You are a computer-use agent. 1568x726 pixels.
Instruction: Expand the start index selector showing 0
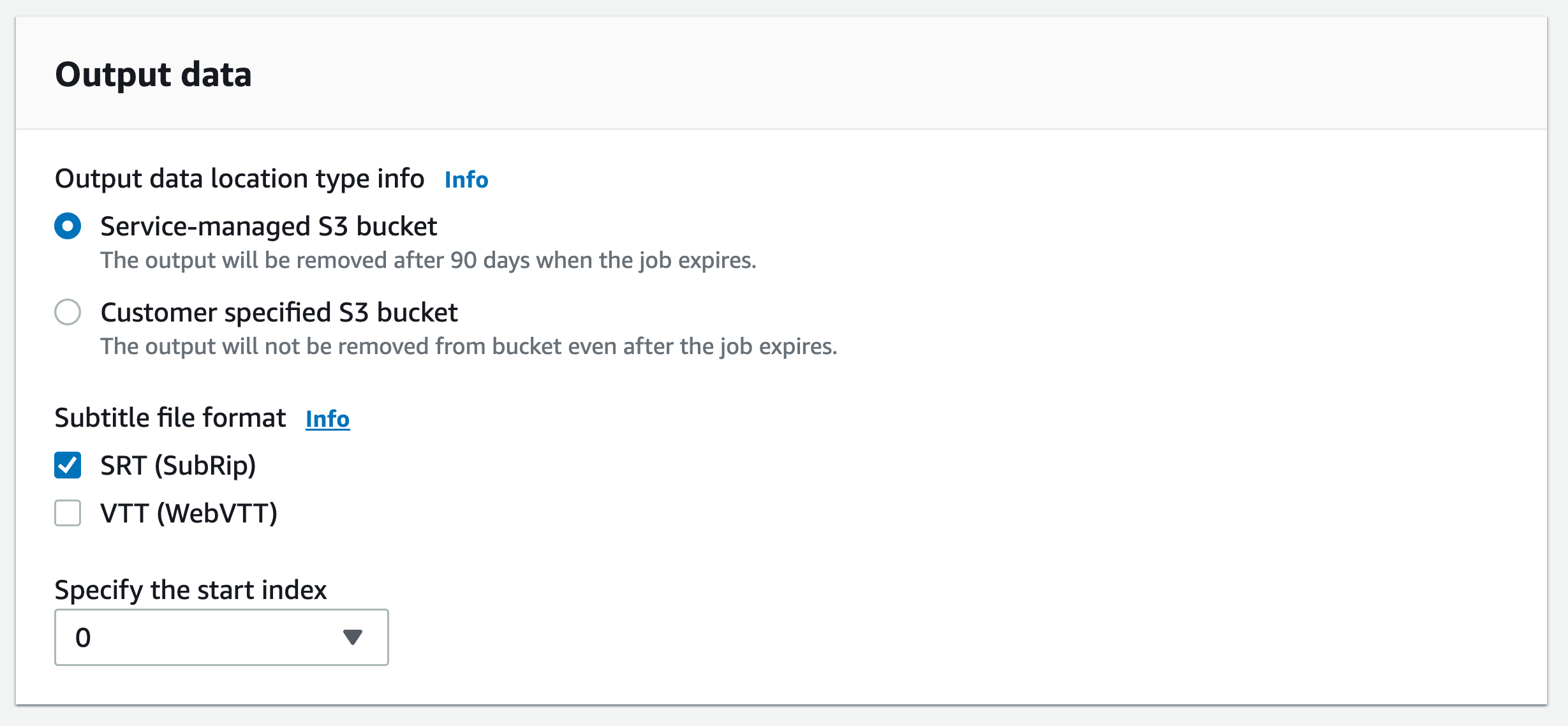[x=221, y=637]
